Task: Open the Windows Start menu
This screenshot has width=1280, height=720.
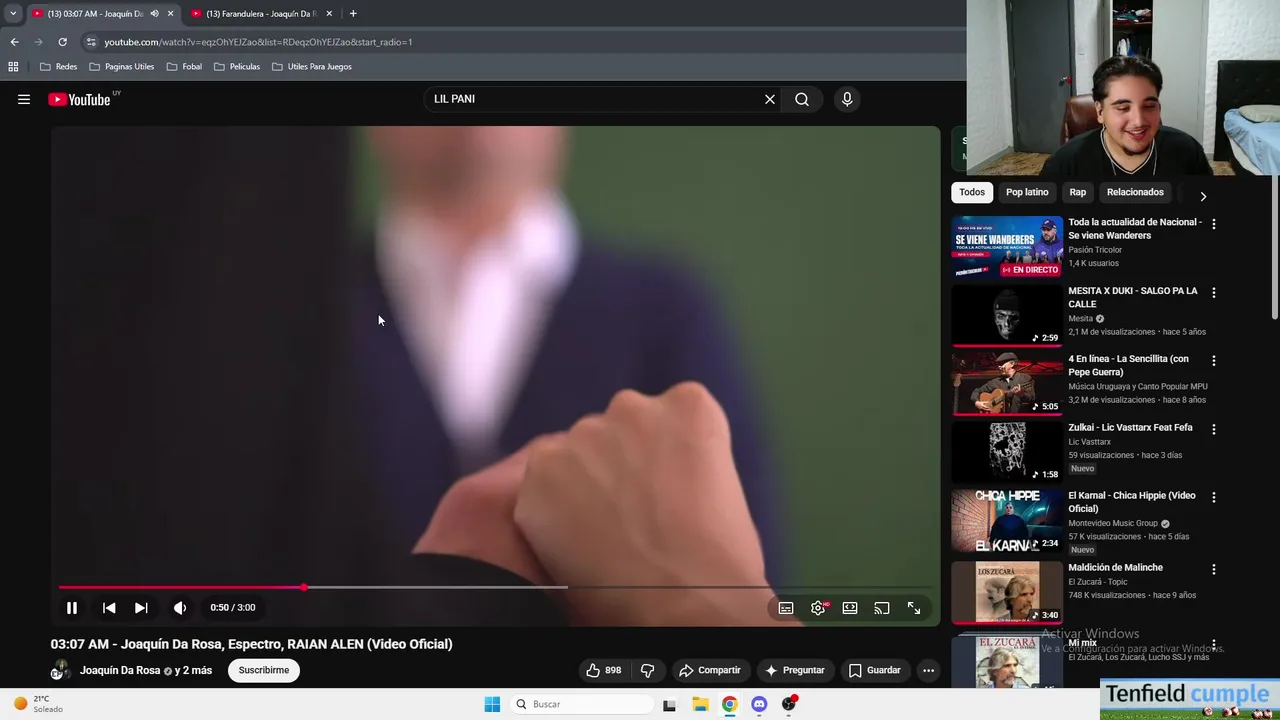Action: tap(492, 704)
